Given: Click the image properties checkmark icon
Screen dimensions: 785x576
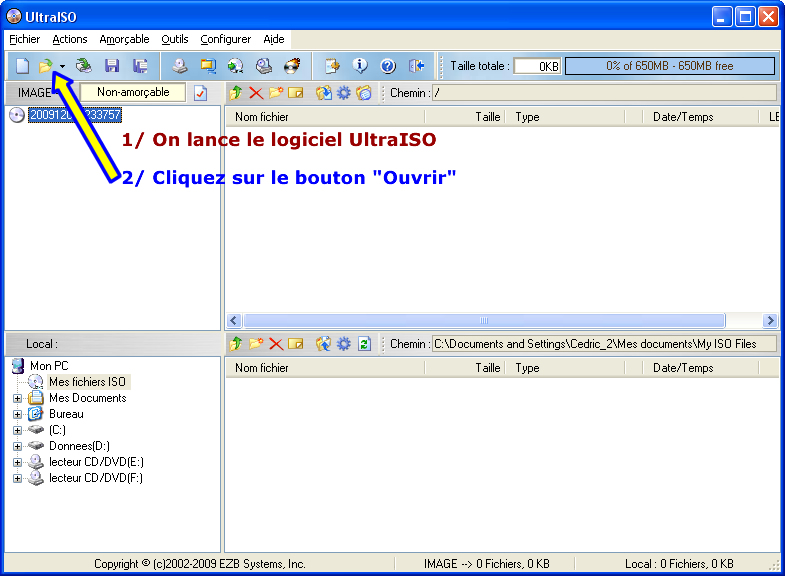Looking at the screenshot, I should pyautogui.click(x=200, y=93).
